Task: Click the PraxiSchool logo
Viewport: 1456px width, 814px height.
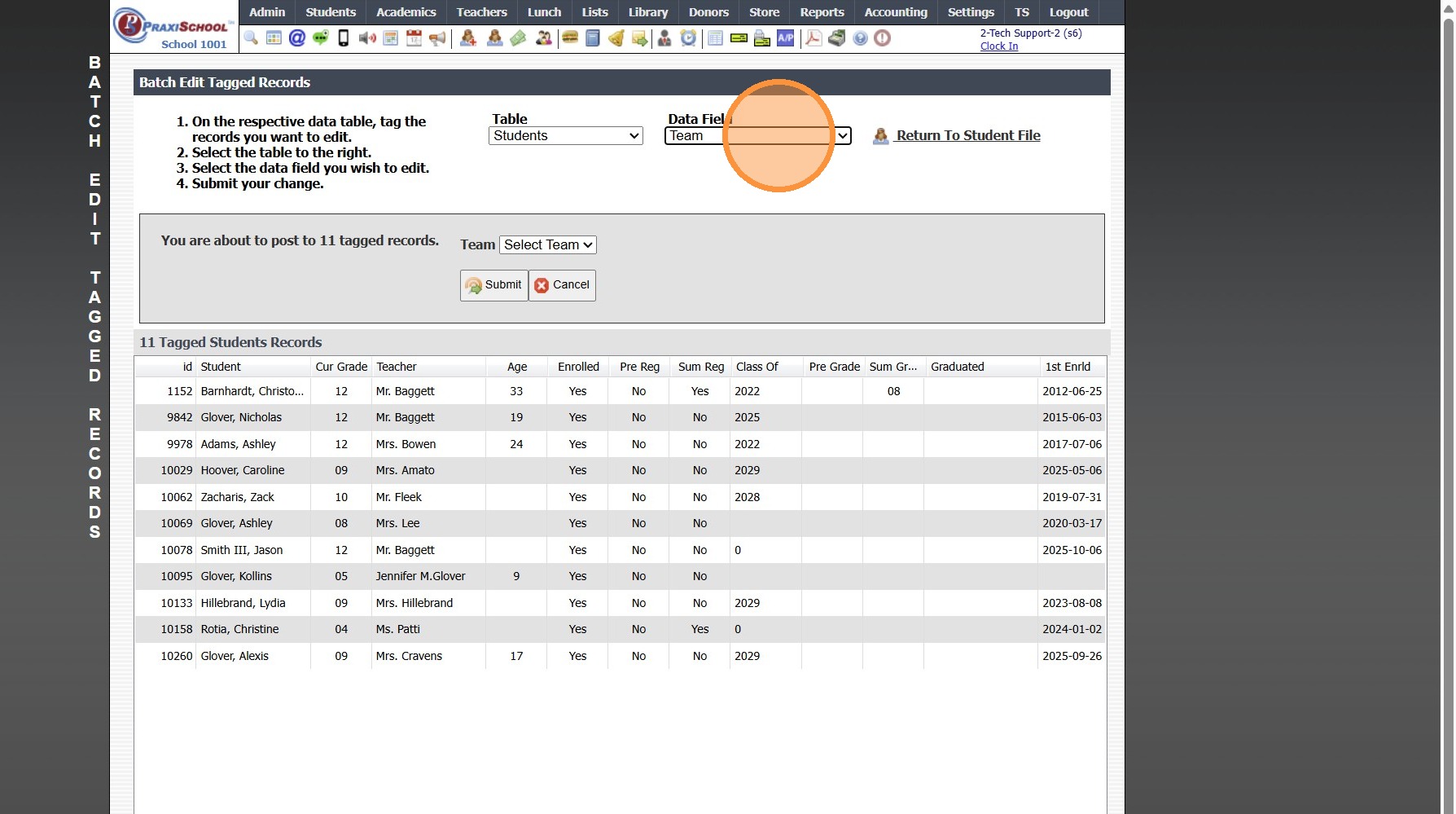Action: coord(173,28)
